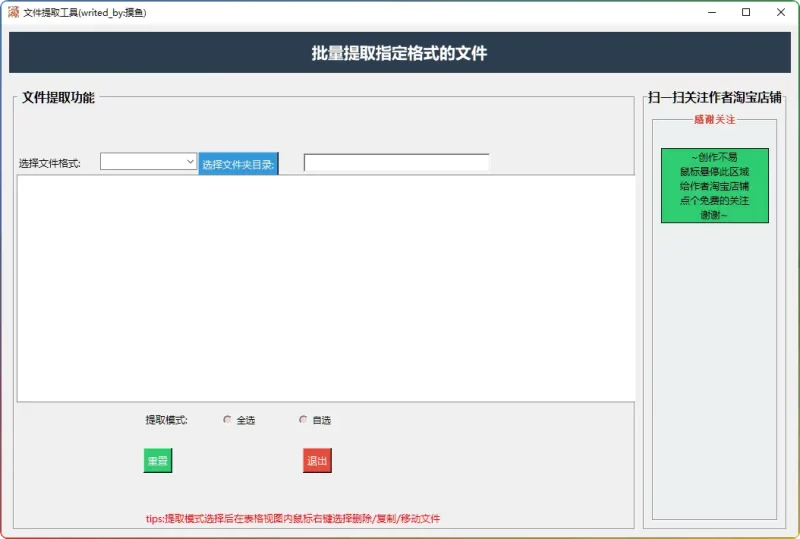Screen dimensions: 800x539
Task: Click the green 创作不易 notice box
Action: click(715, 186)
